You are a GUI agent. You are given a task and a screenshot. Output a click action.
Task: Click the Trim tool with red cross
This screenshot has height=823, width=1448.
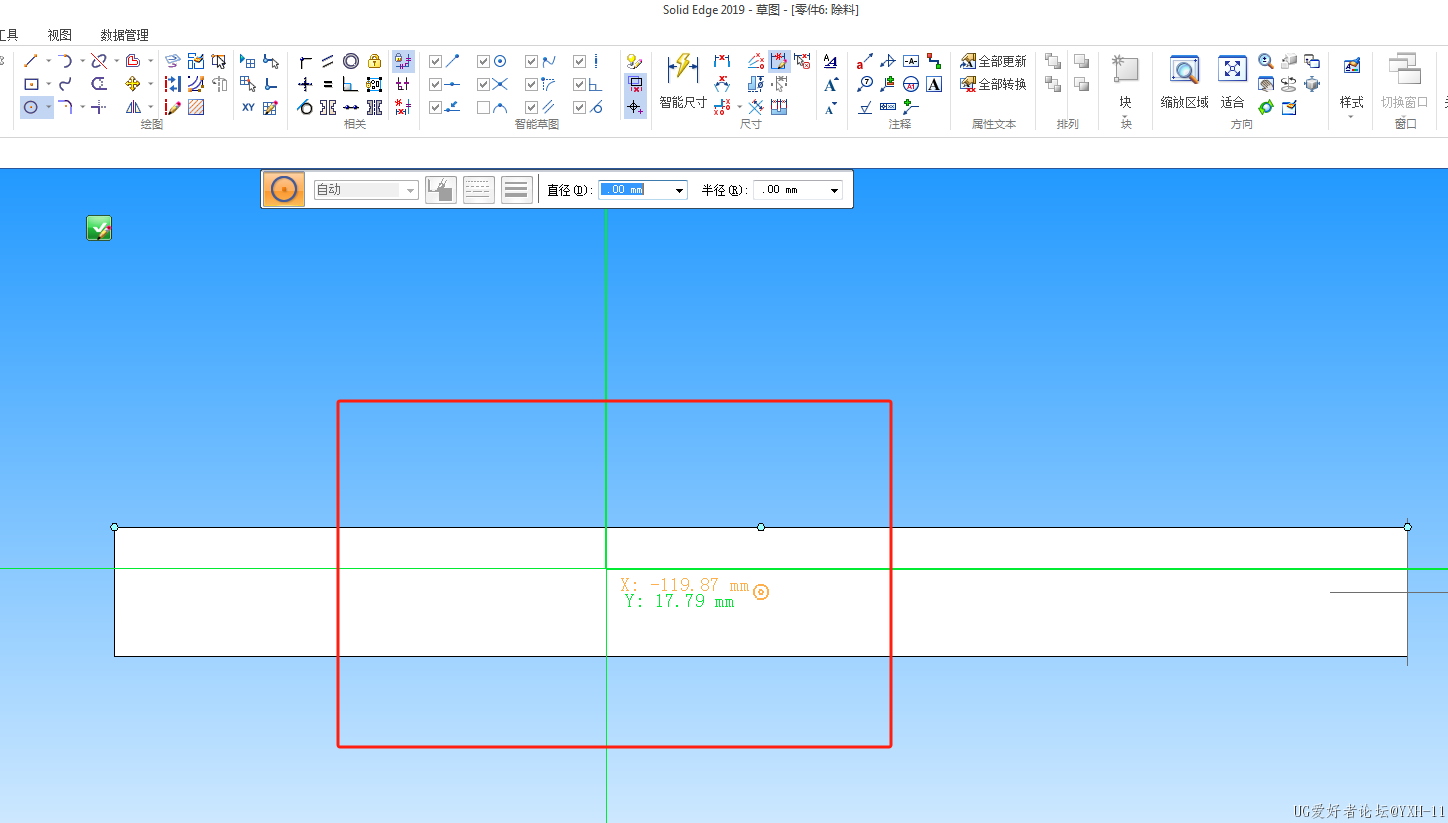pos(98,61)
